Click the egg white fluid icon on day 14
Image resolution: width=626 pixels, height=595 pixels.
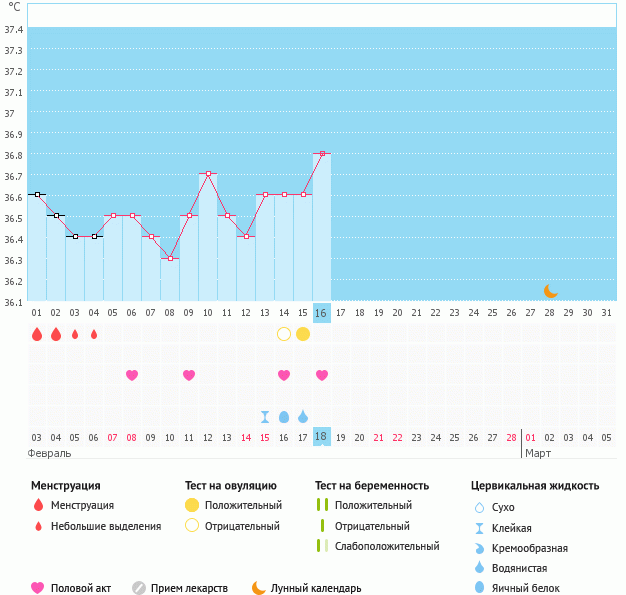click(x=284, y=416)
